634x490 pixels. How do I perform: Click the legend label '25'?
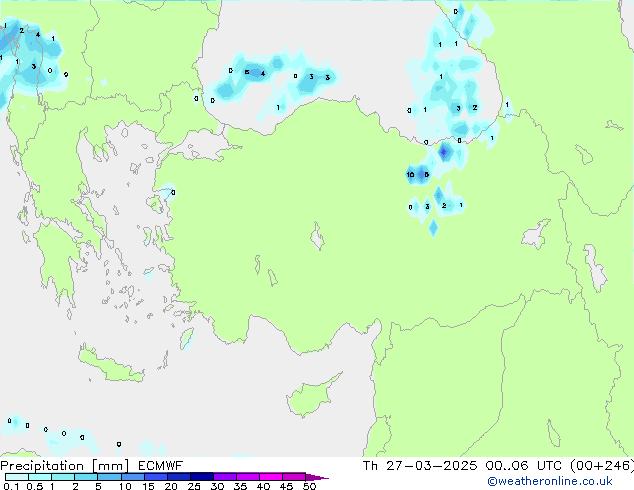click(194, 486)
